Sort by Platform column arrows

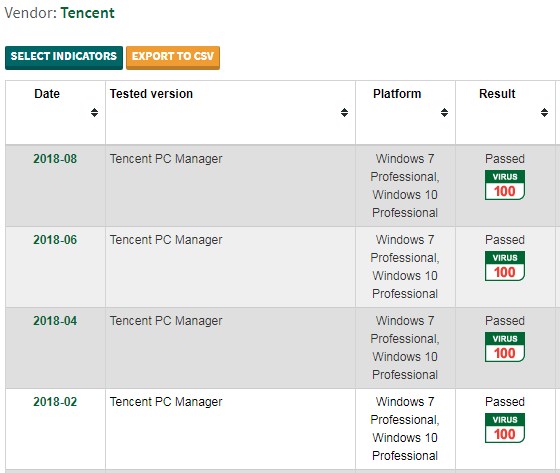pyautogui.click(x=444, y=113)
